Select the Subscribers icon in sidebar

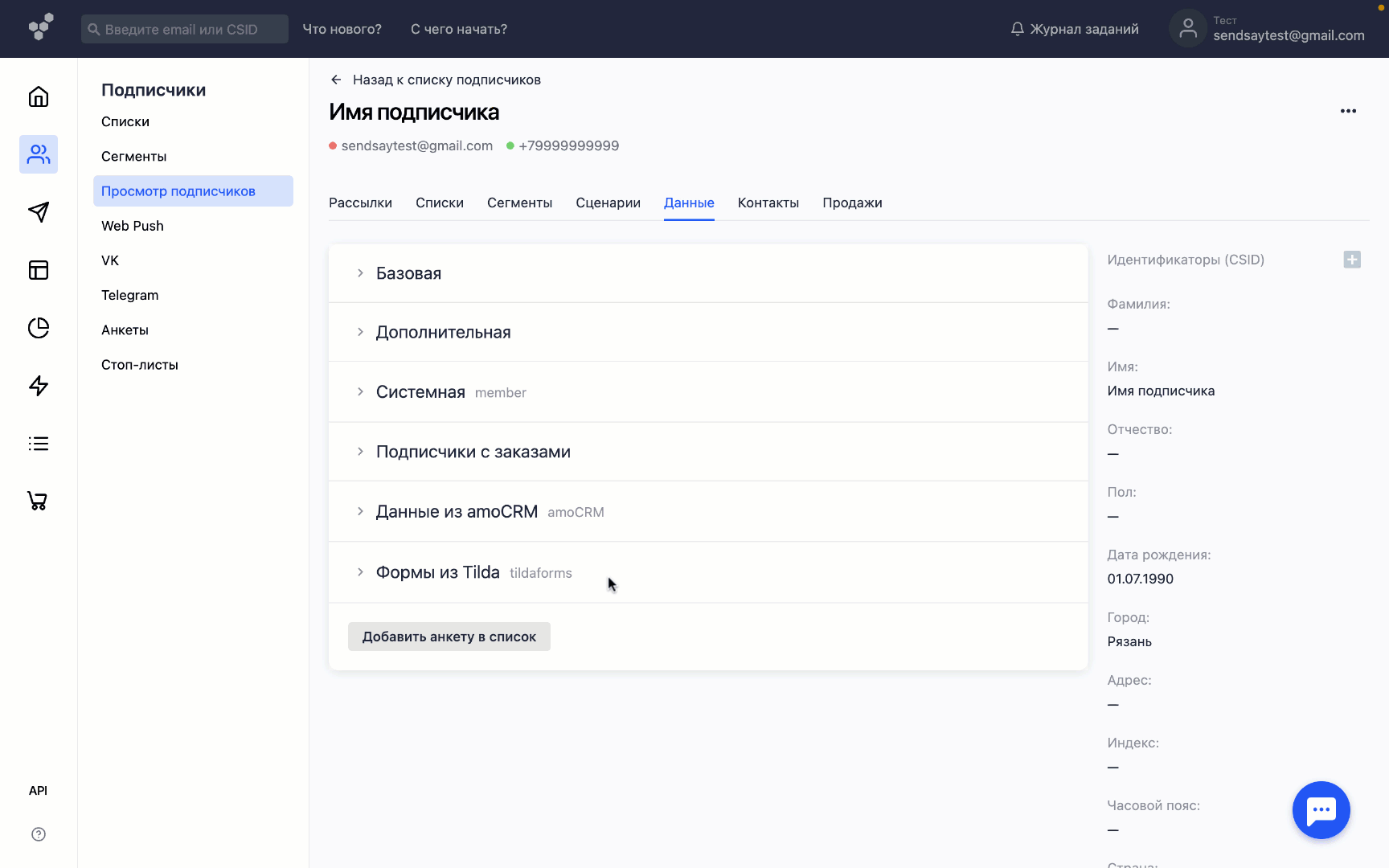(x=38, y=154)
